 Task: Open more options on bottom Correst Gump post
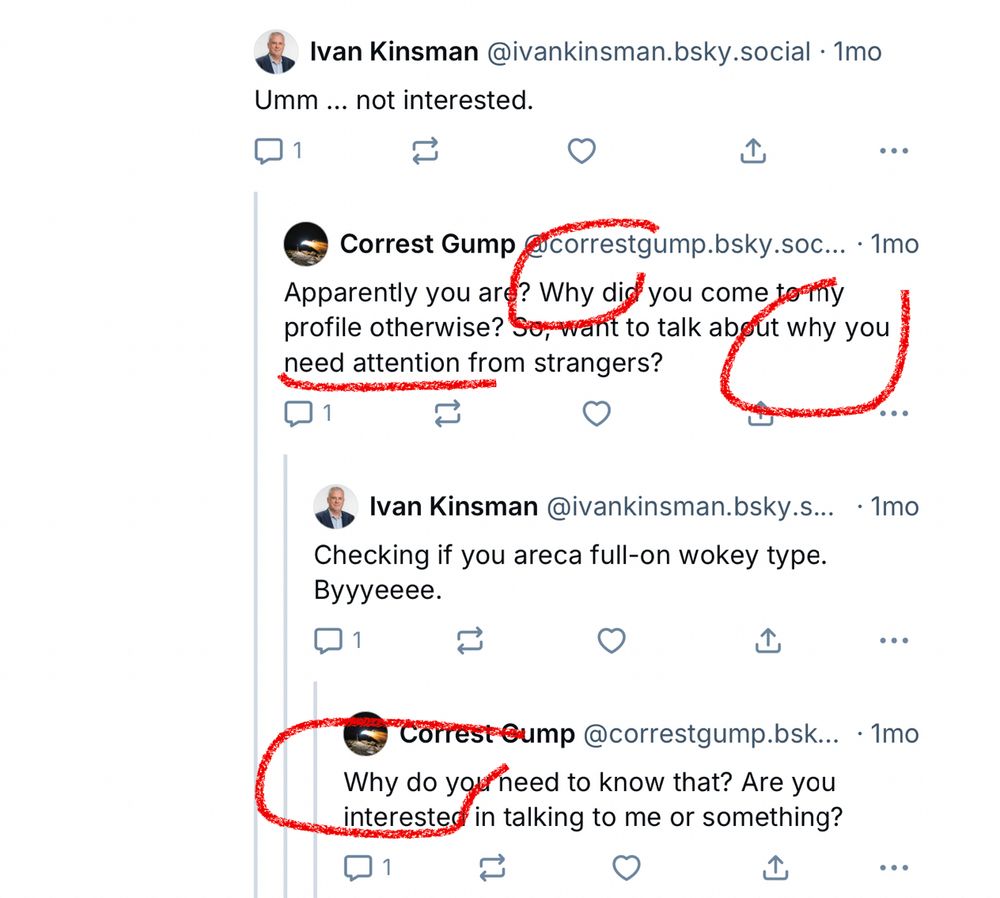(893, 867)
